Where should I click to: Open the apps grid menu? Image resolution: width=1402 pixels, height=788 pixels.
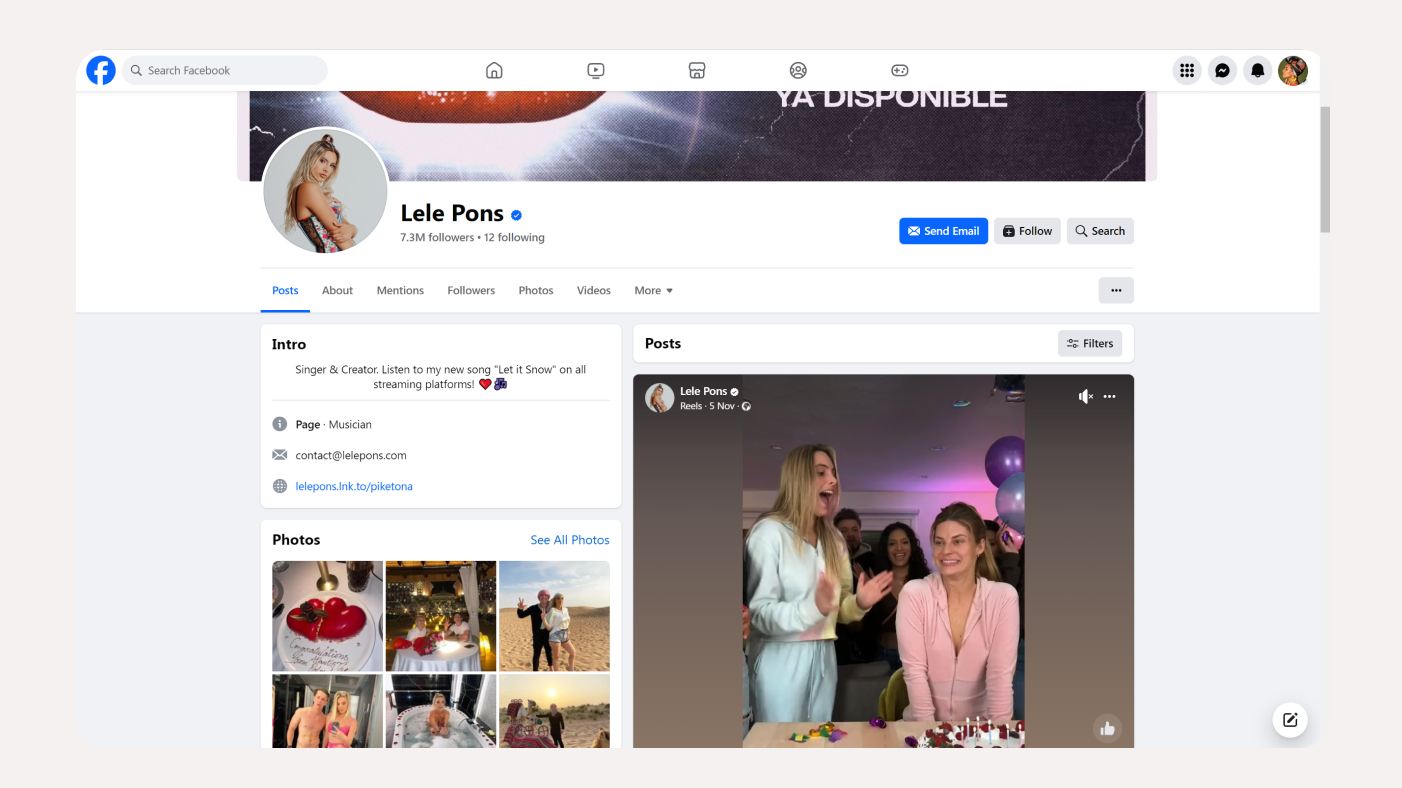(x=1187, y=70)
